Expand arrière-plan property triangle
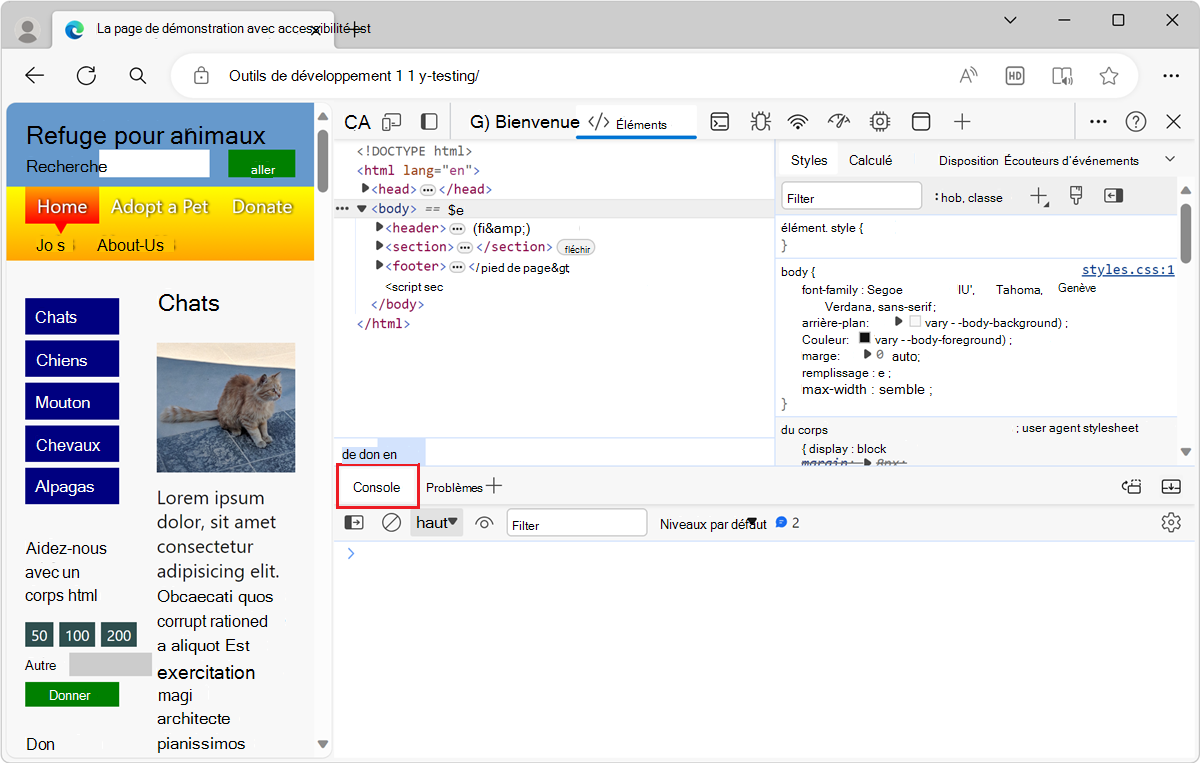 click(899, 322)
